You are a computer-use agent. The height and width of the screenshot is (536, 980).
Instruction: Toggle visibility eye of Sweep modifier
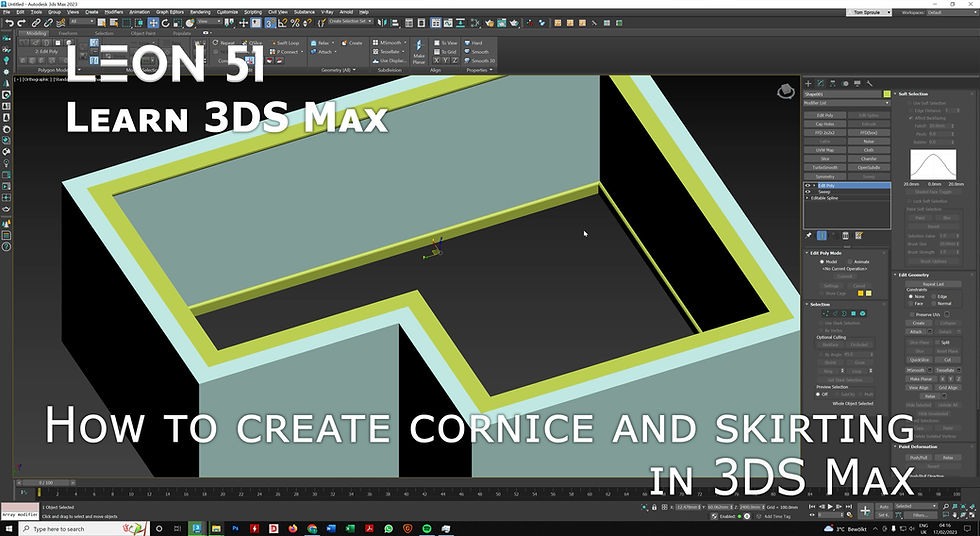tap(808, 192)
